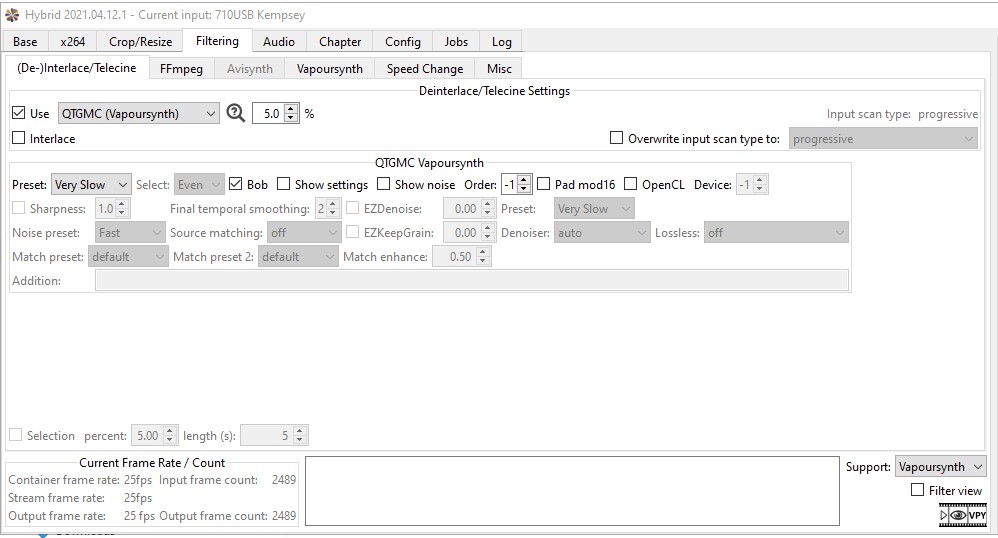Click the EZKeepGrain 0.00 value field

tap(468, 233)
